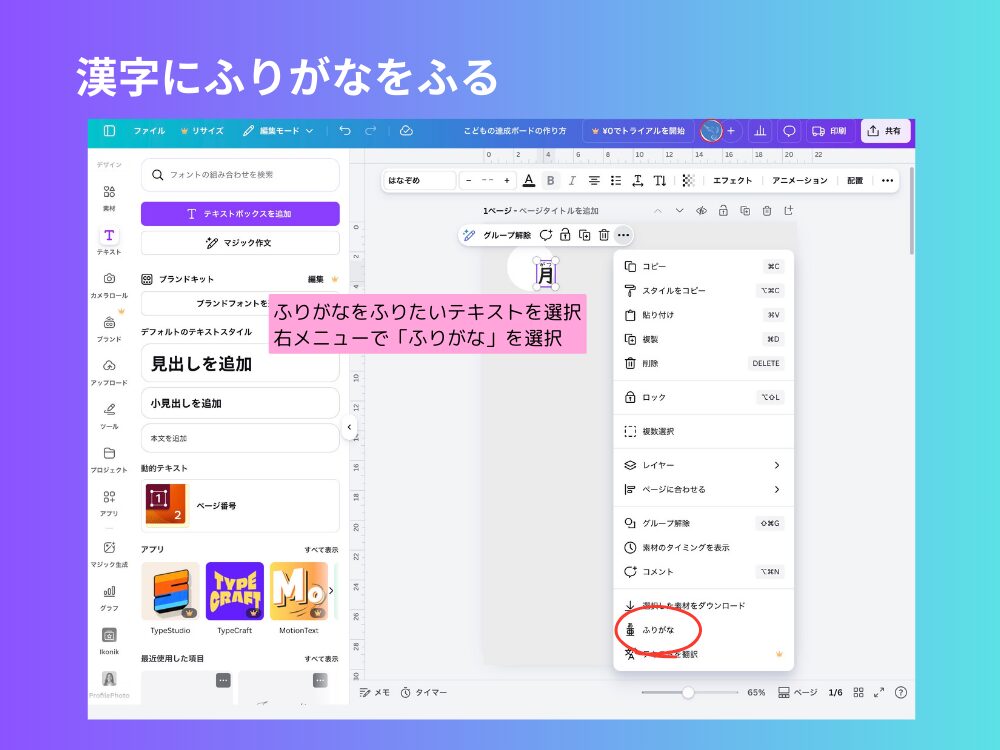This screenshot has width=1000, height=750.
Task: Toggle bold formatting on the text
Action: pyautogui.click(x=551, y=180)
